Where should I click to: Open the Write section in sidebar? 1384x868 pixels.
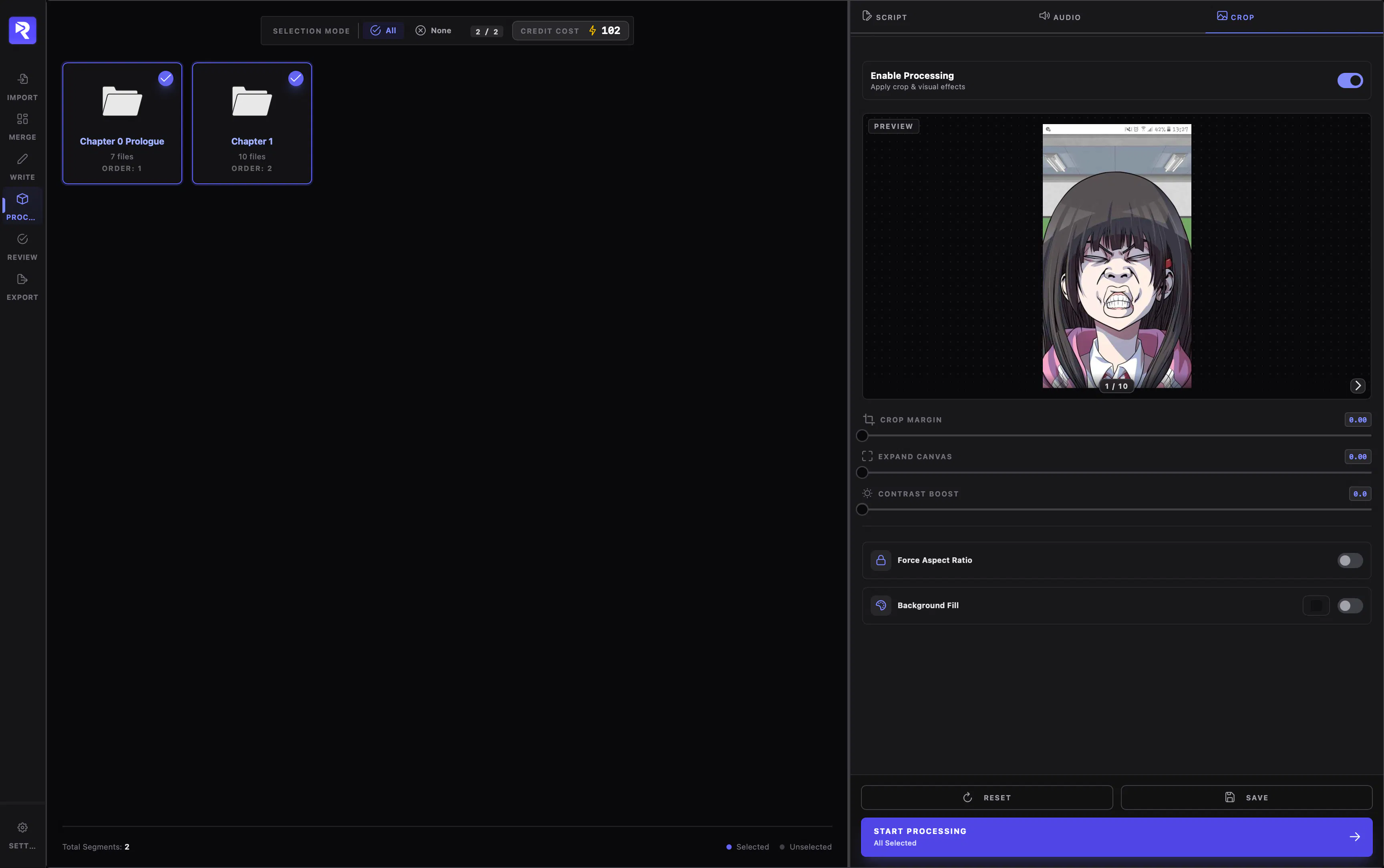click(x=22, y=167)
